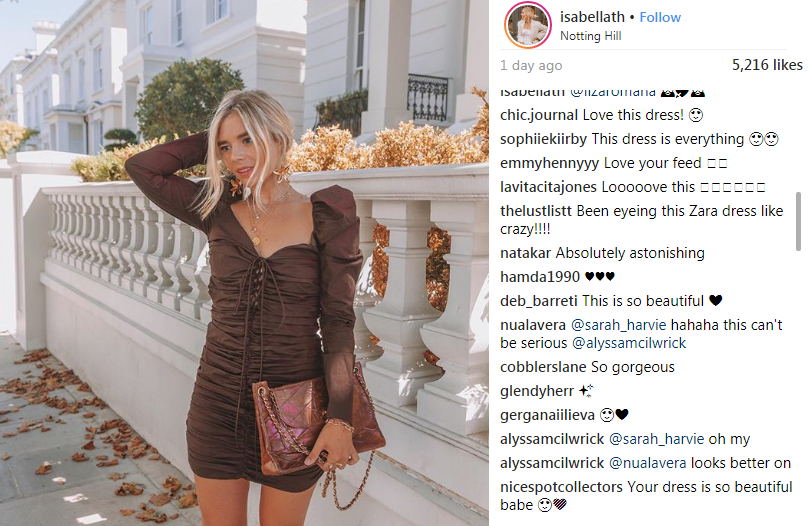Open deb_barreti commenter profile
Image resolution: width=810 pixels, height=526 pixels.
[x=539, y=301]
